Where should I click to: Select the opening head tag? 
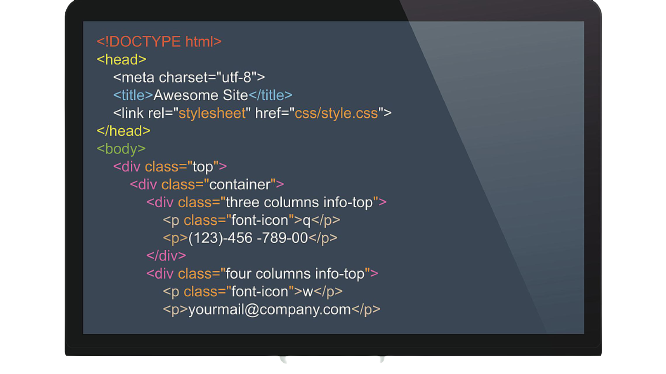(x=121, y=59)
